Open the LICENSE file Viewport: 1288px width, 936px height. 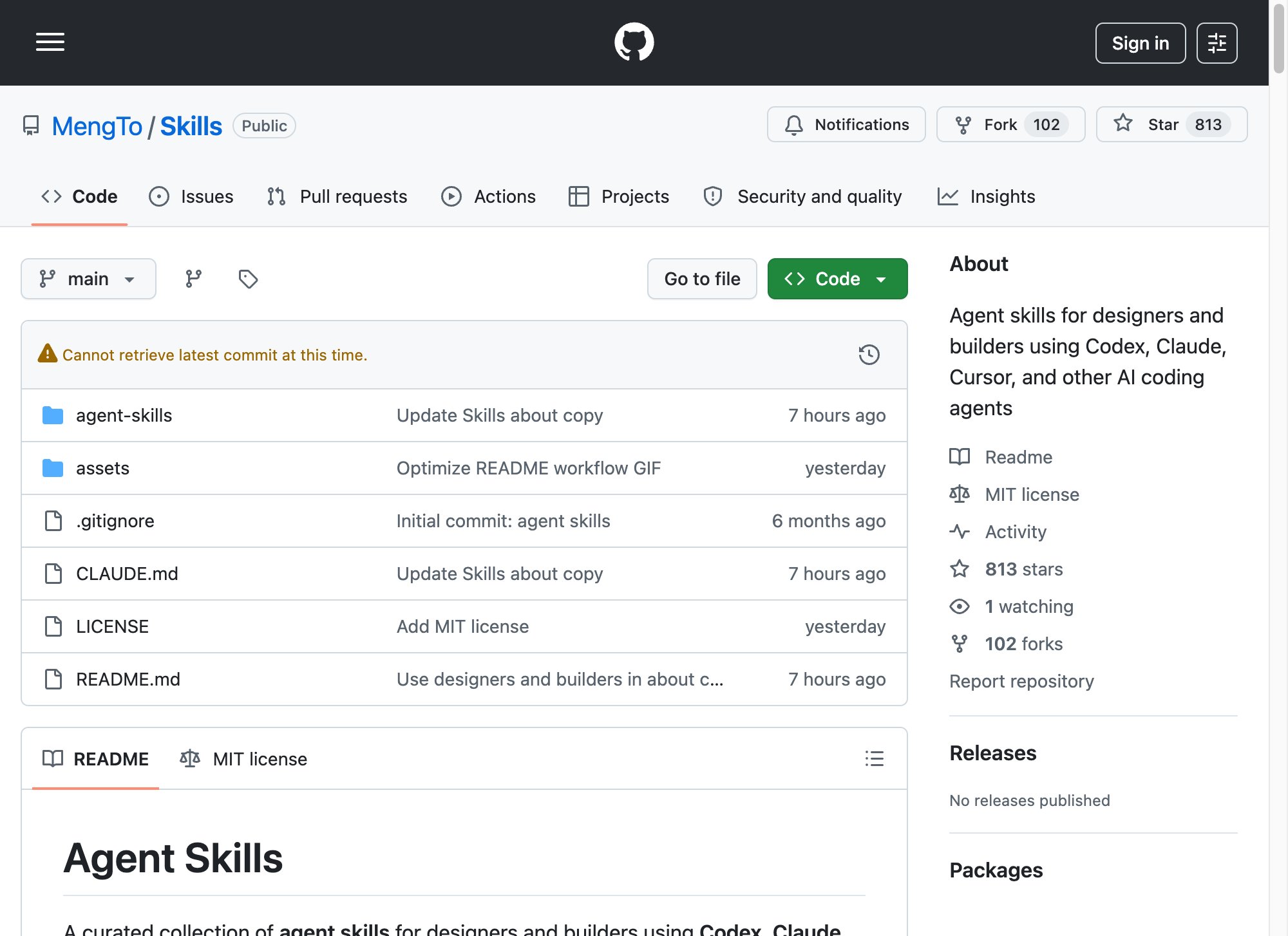coord(112,626)
